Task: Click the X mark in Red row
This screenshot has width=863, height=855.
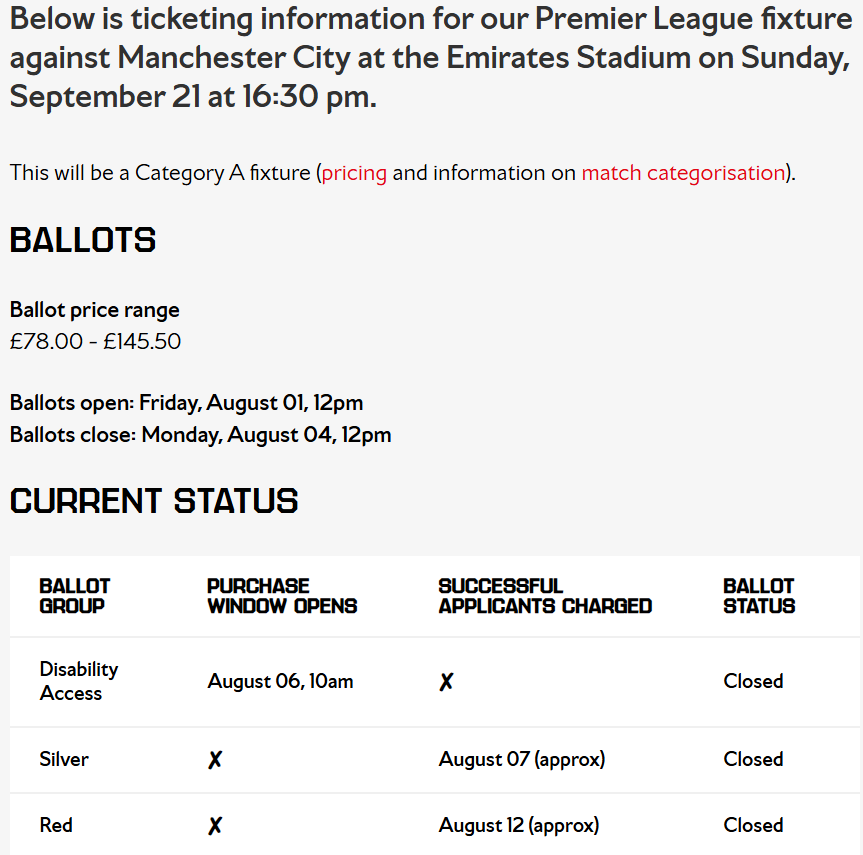Action: pos(215,825)
